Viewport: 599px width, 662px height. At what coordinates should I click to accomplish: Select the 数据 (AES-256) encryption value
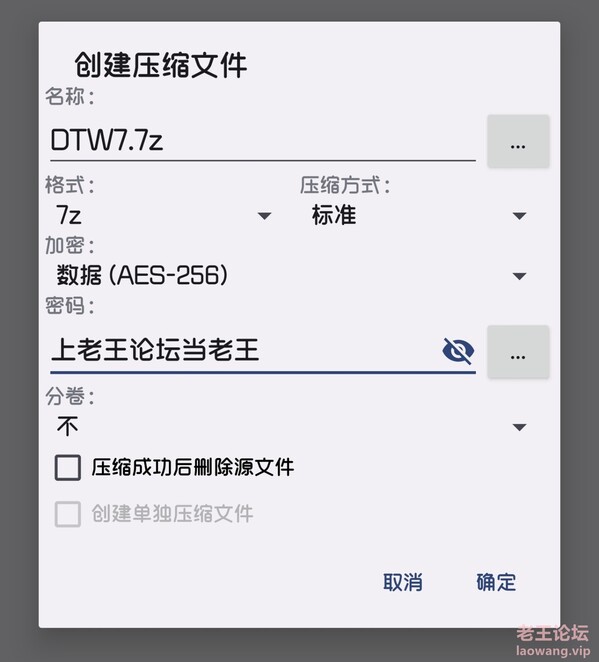(142, 275)
